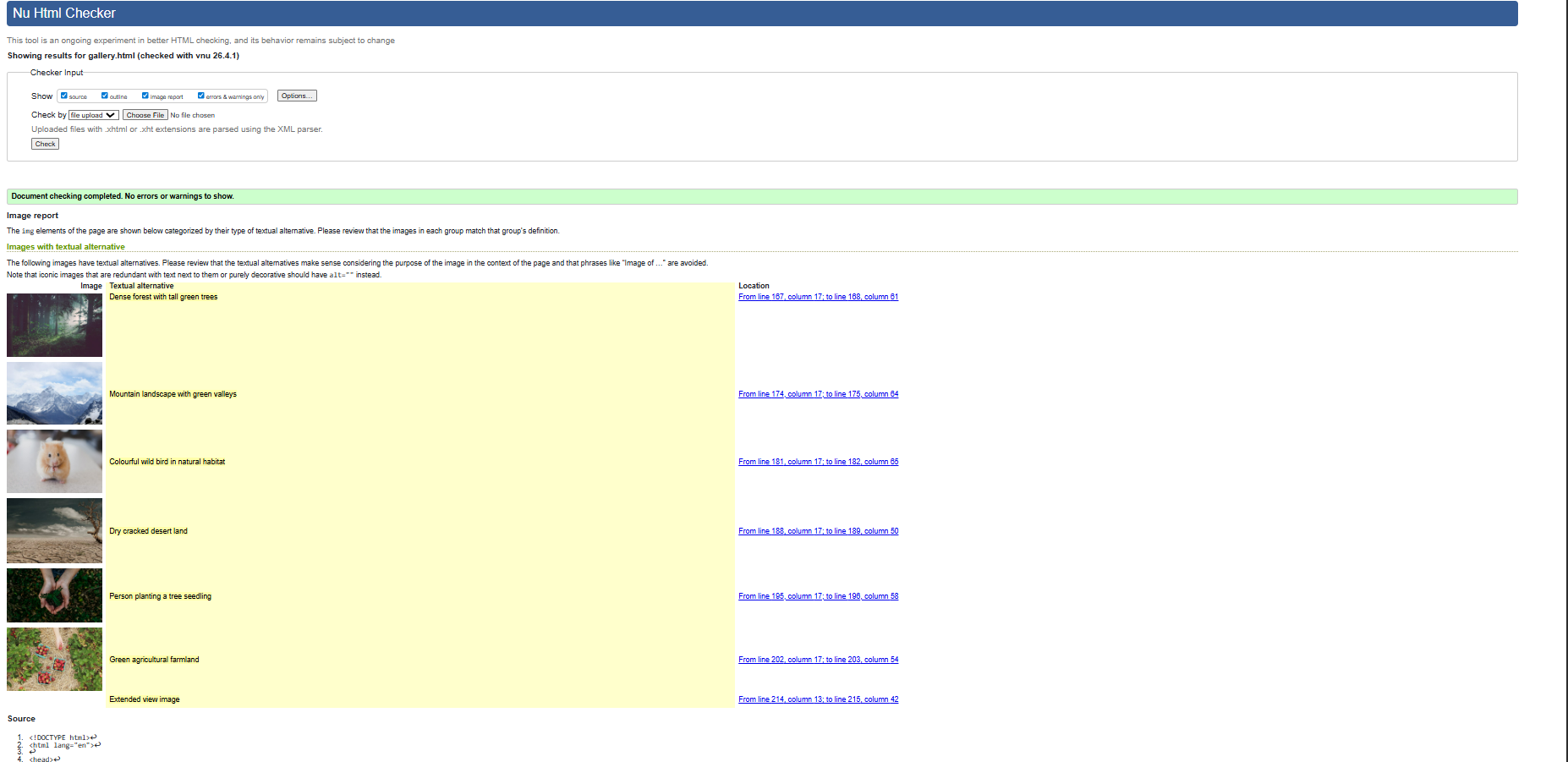Click the Choose File button

coord(145,114)
